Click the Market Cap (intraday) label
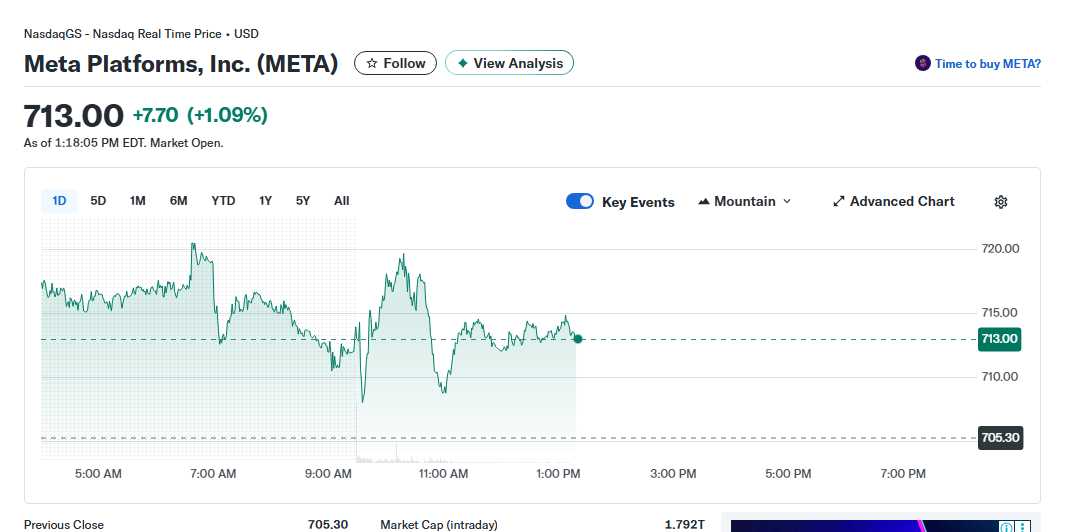The width and height of the screenshot is (1065, 532). pos(439,525)
